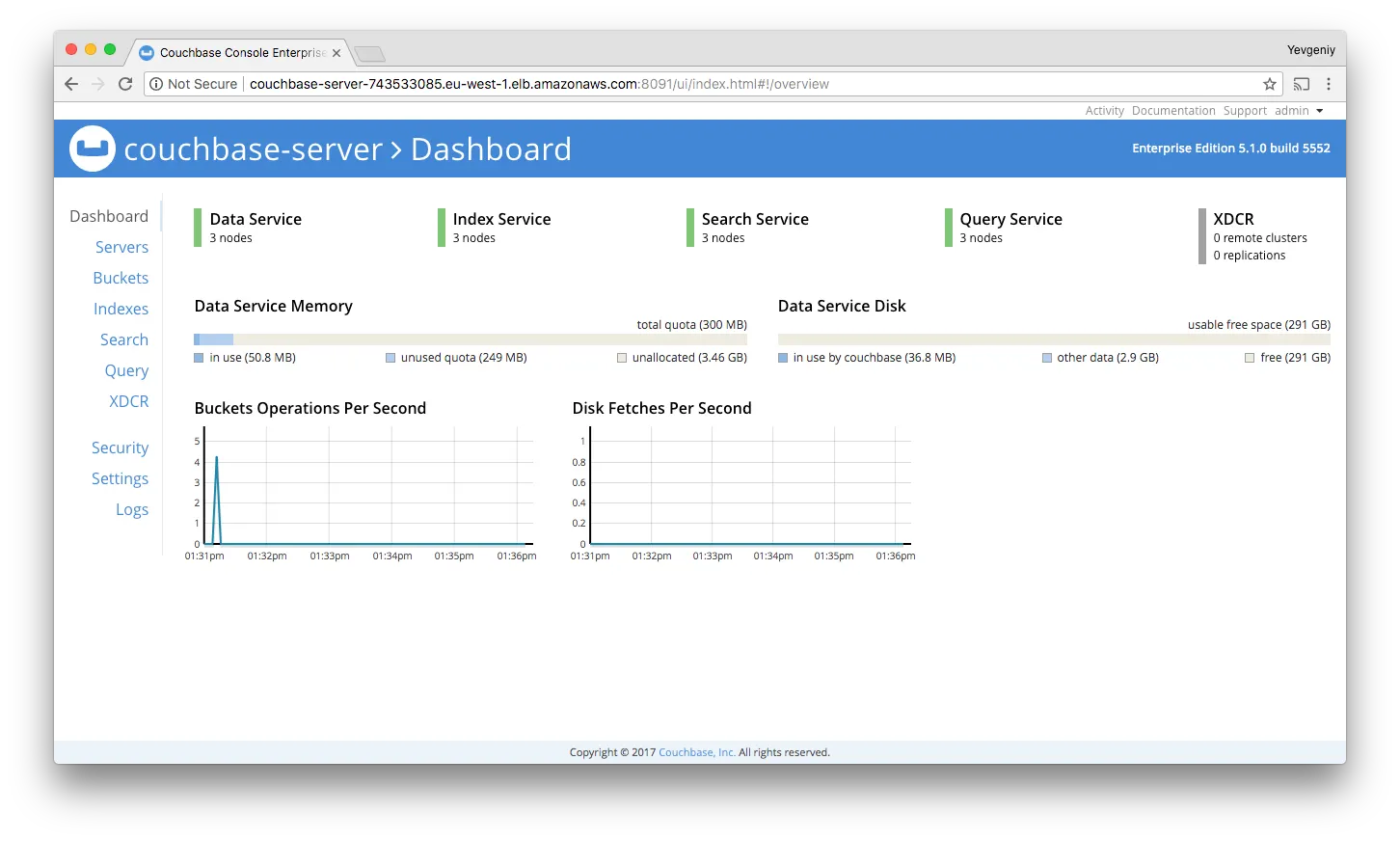Screen dimensions: 1400x841
Task: Click the Data Service Memory heading
Action: [274, 306]
